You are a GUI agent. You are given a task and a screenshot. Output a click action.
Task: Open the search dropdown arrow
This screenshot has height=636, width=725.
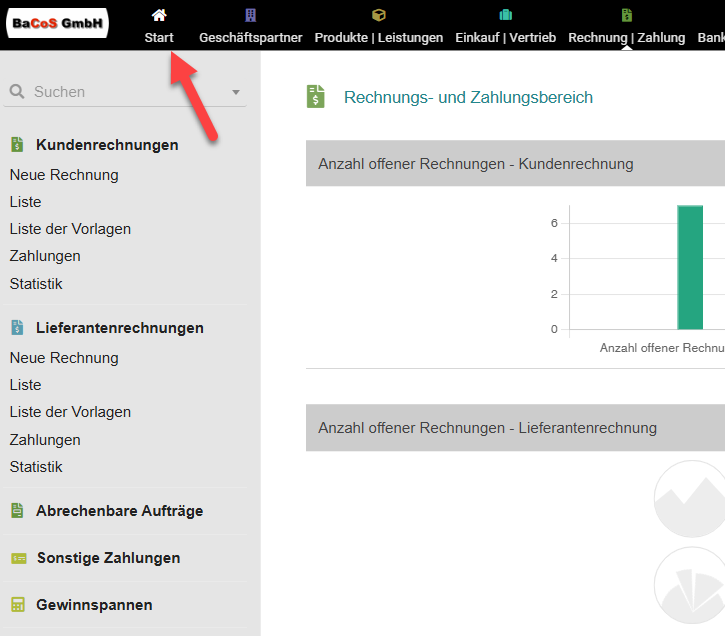click(x=236, y=92)
